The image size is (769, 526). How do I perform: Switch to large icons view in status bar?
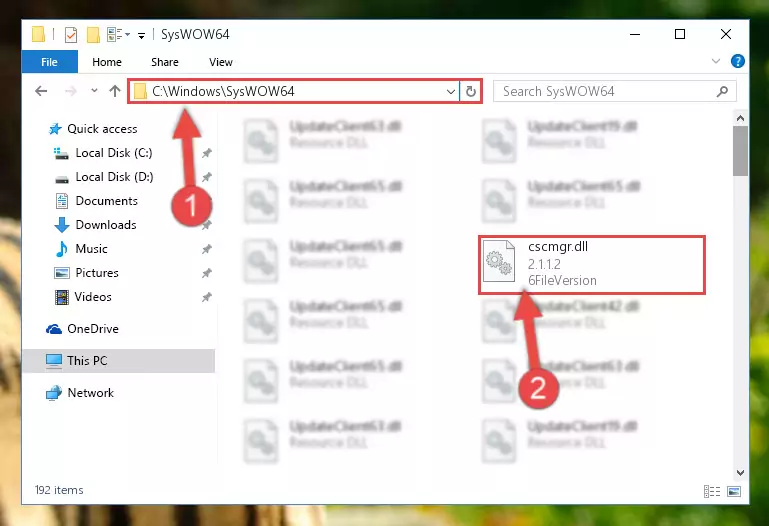point(734,491)
